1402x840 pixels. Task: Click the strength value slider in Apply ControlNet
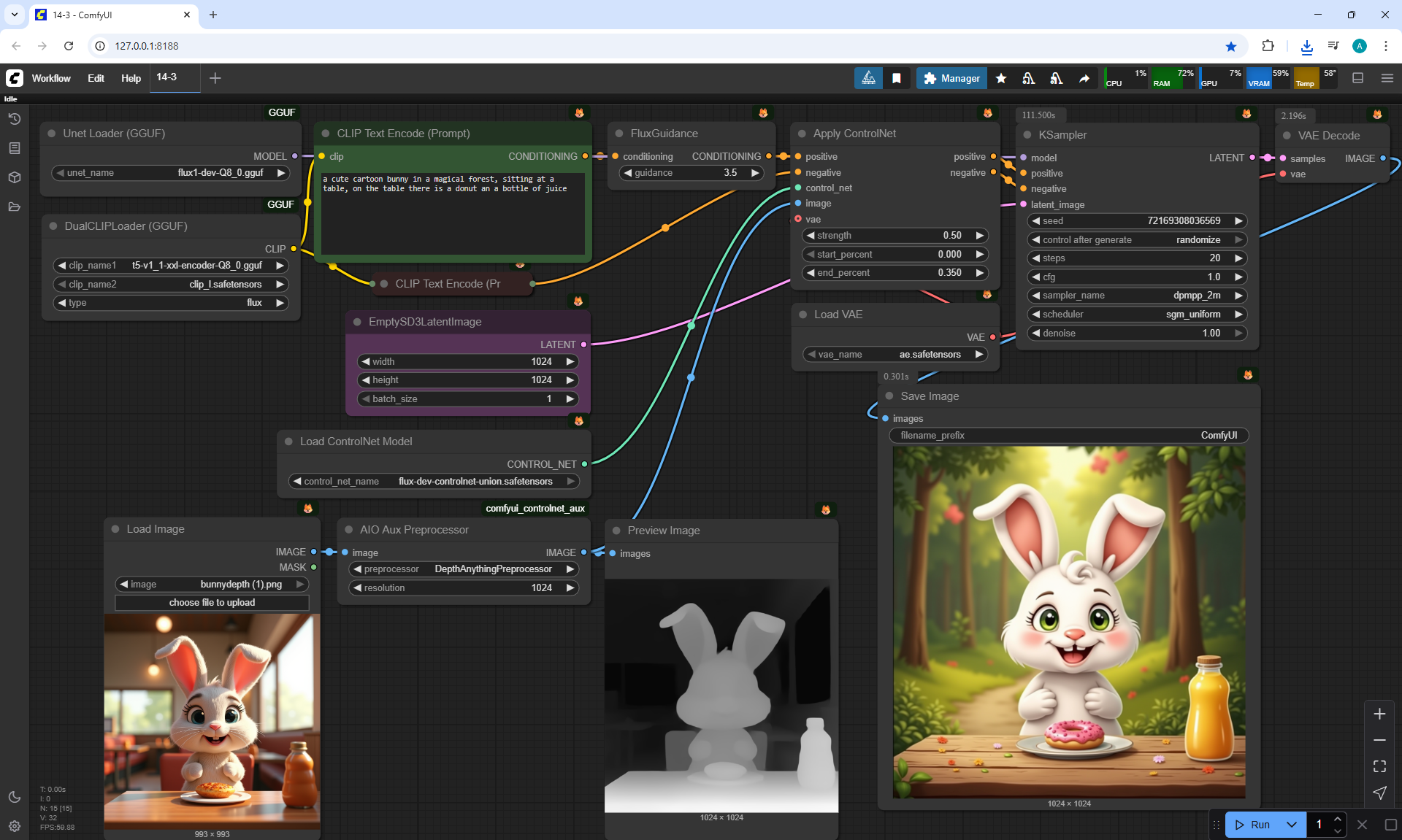(895, 236)
